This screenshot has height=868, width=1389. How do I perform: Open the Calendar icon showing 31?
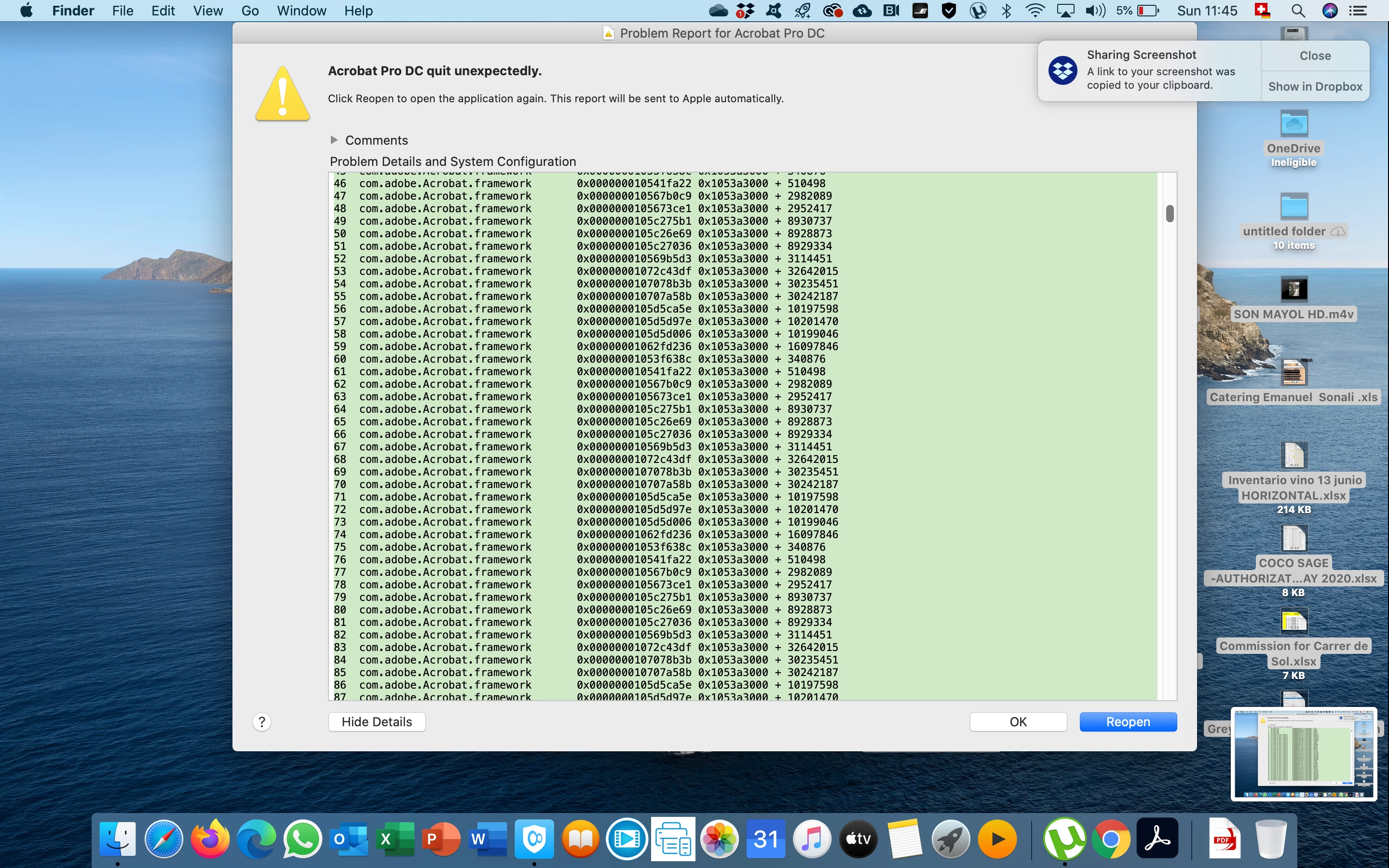pyautogui.click(x=766, y=839)
